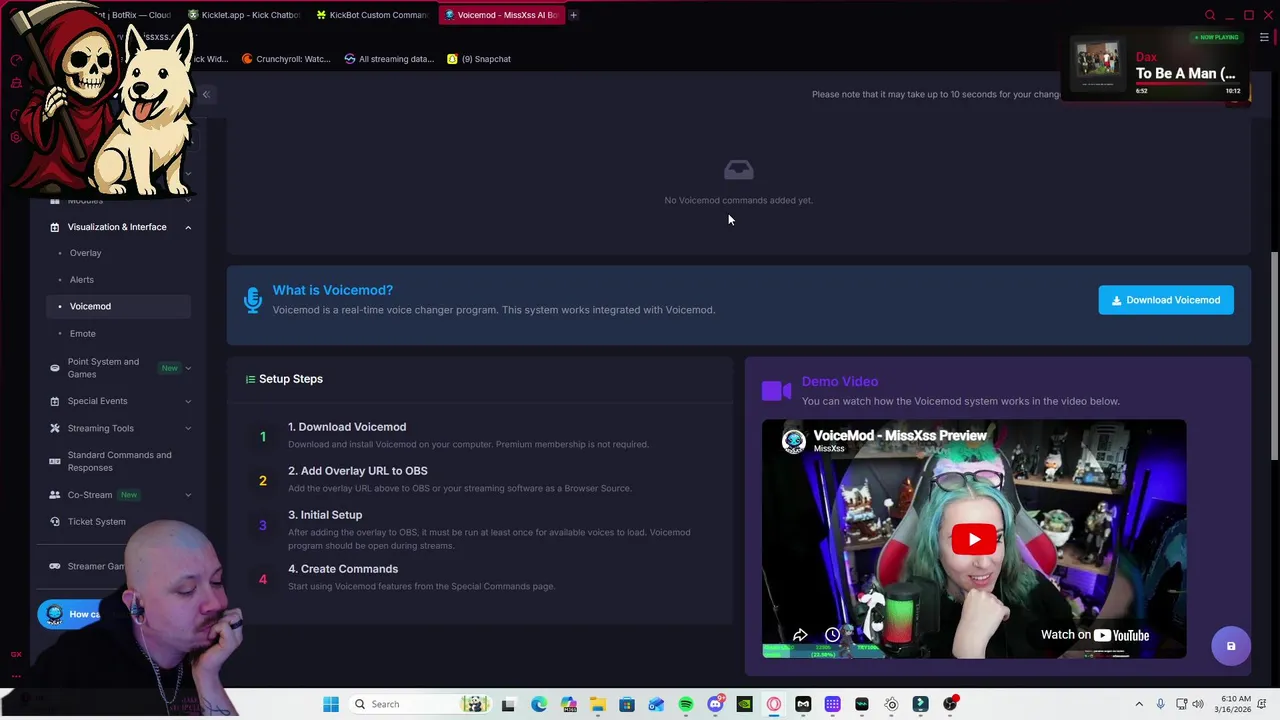
Task: Click the Streaming Tools wrench icon
Action: [55, 428]
